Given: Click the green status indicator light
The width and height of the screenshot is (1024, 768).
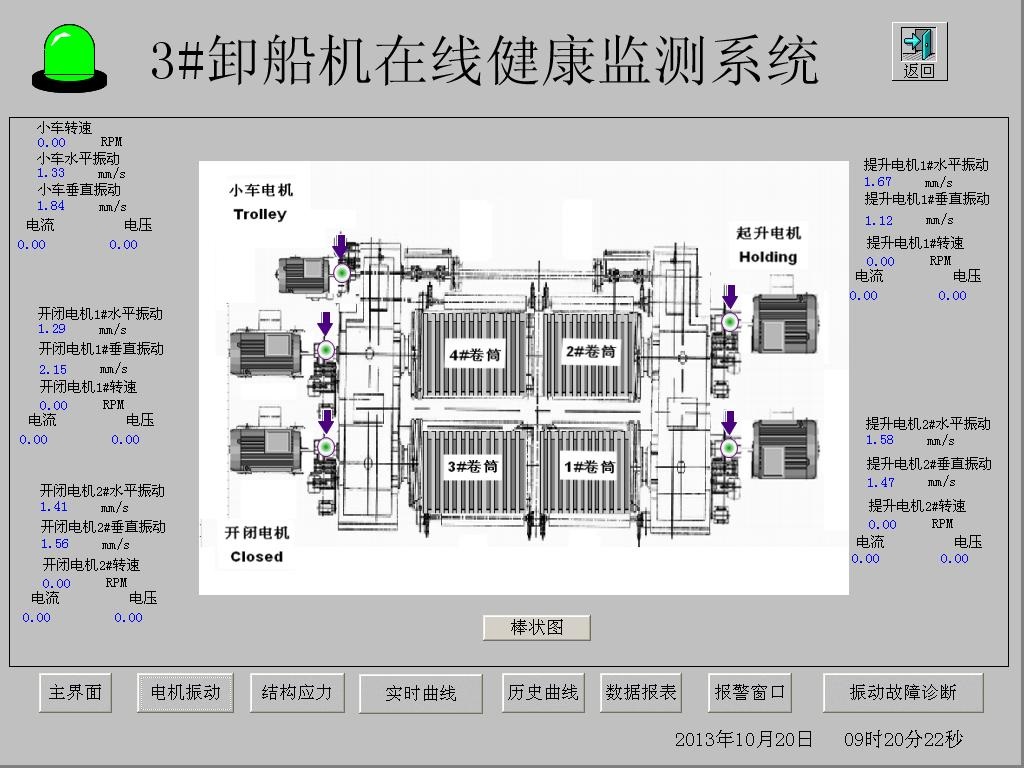Looking at the screenshot, I should 69,55.
